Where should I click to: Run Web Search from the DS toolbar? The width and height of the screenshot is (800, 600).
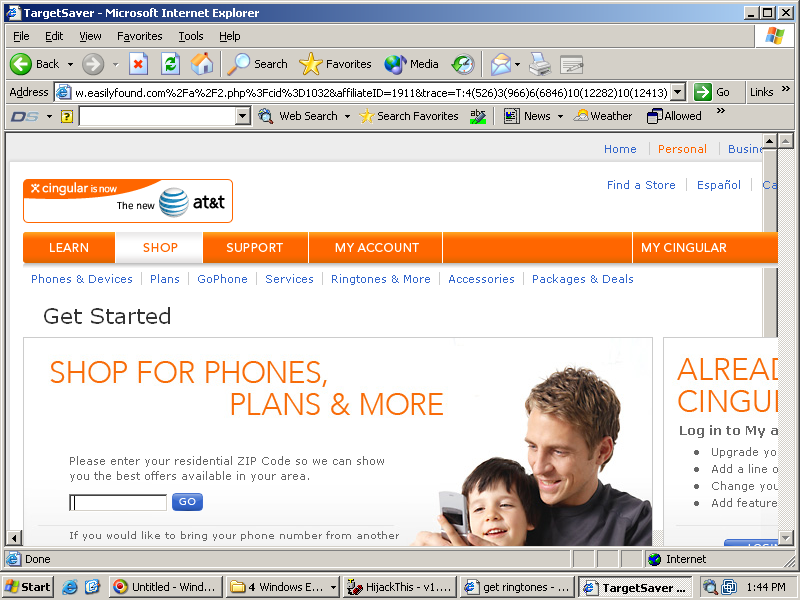click(x=298, y=116)
